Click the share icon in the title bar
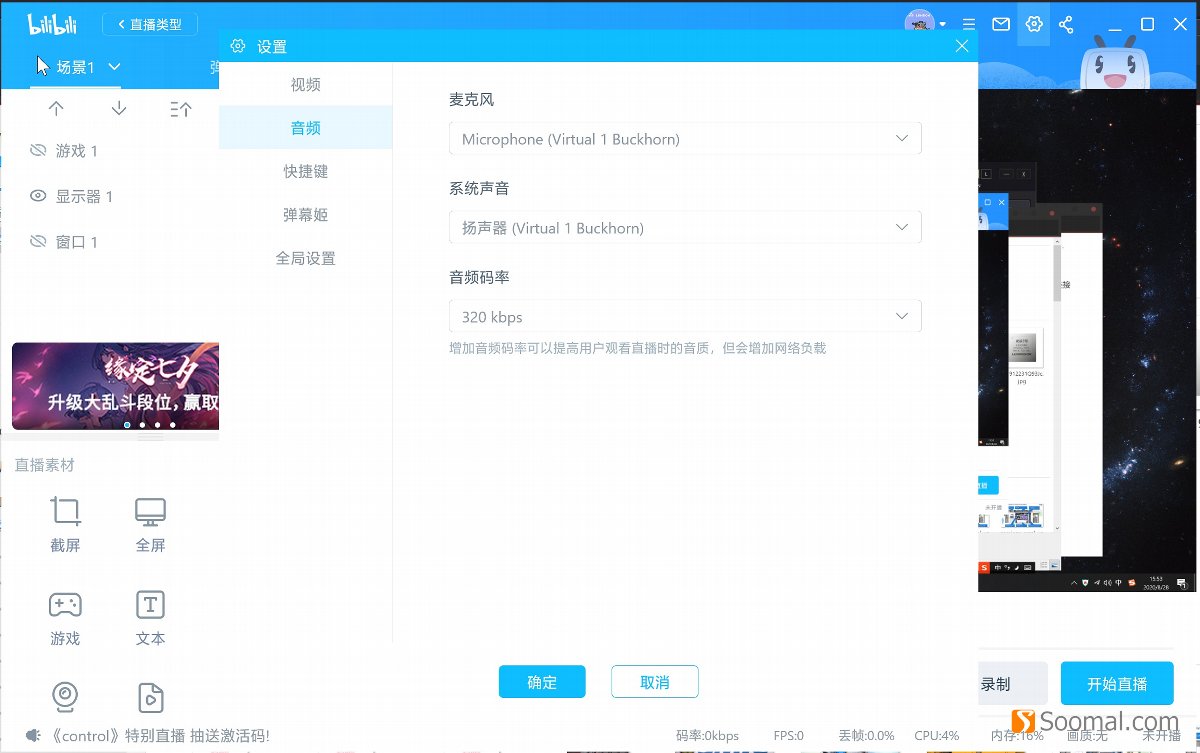 [1066, 24]
